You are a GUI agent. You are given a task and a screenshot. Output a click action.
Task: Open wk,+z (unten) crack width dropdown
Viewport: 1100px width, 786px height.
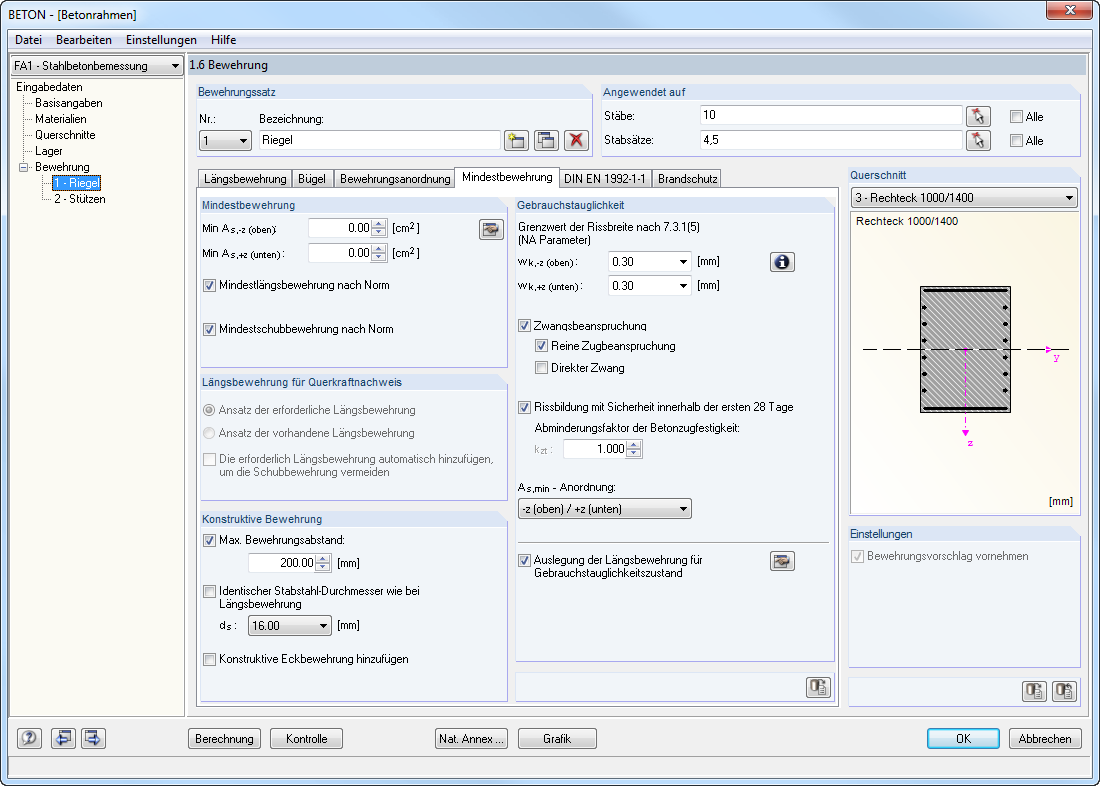click(x=650, y=286)
